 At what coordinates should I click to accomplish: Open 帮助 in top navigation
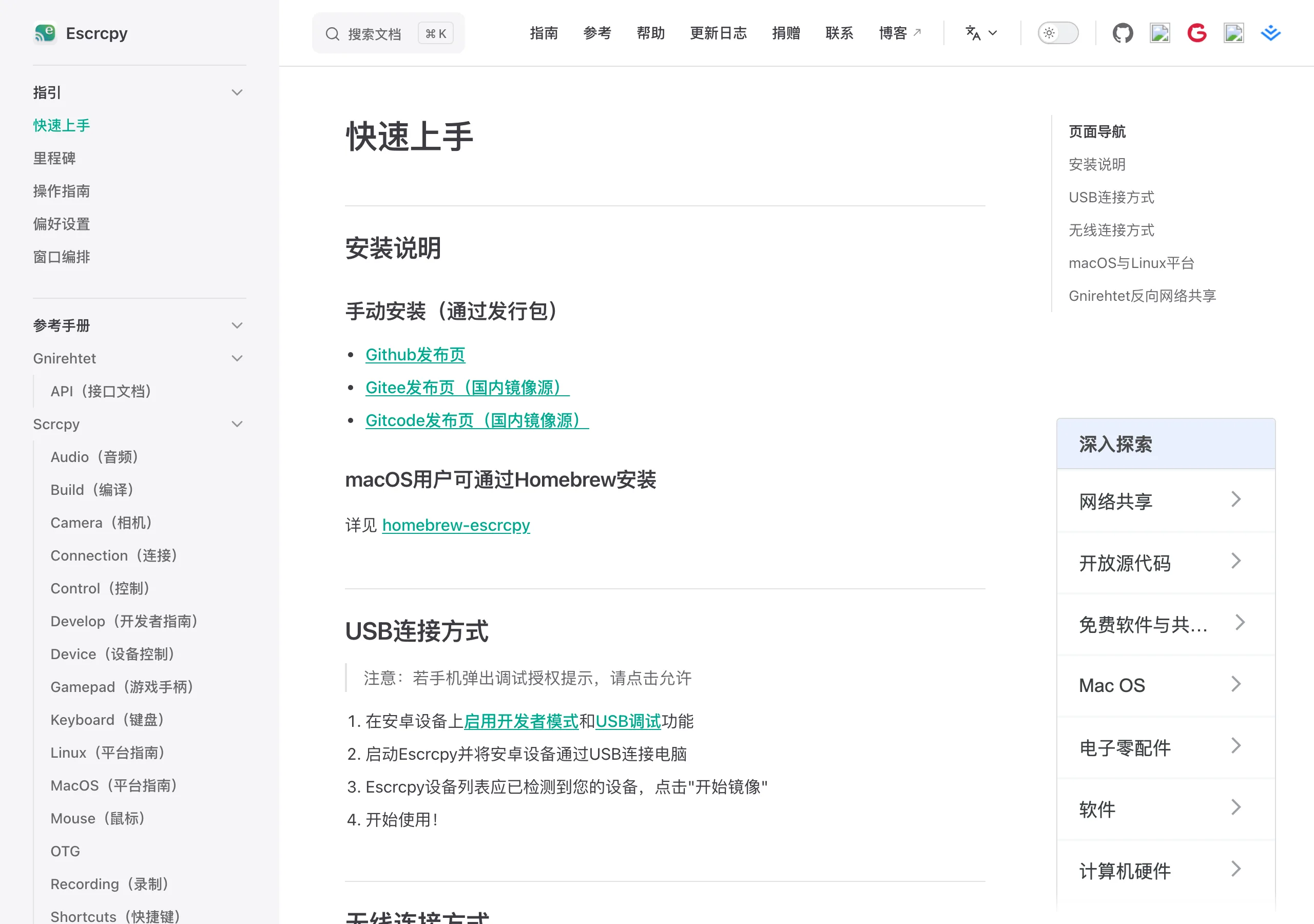pos(651,33)
